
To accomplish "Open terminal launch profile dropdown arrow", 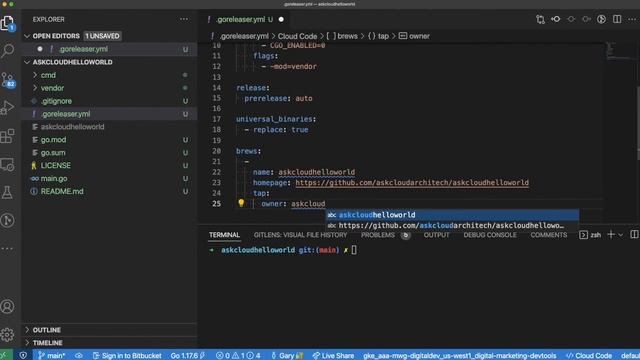I will coord(620,235).
